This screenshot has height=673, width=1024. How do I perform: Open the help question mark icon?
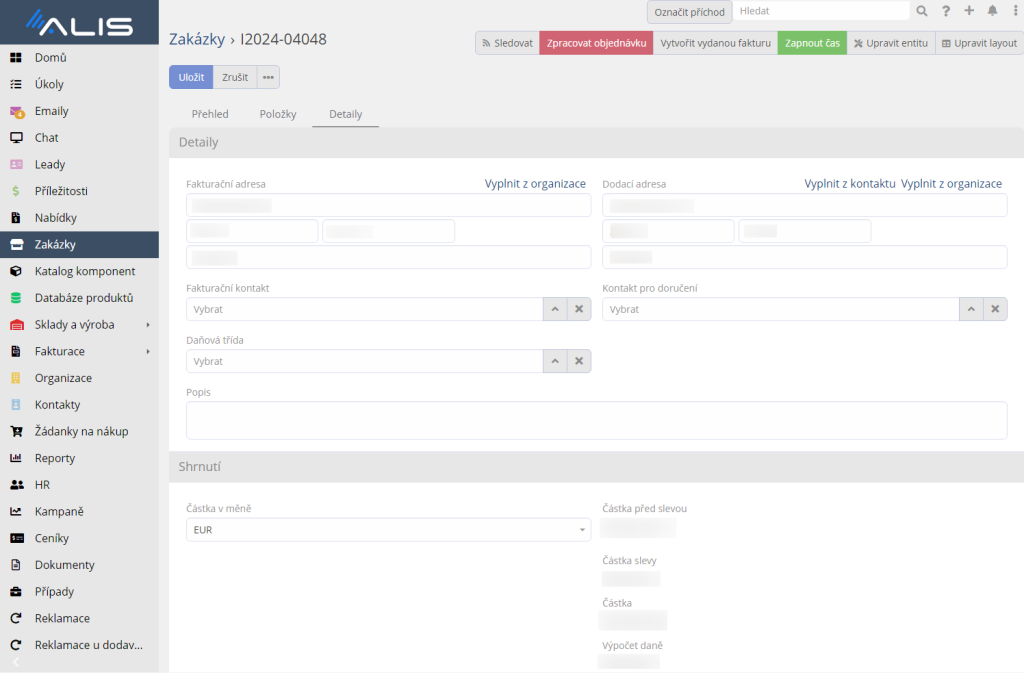pyautogui.click(x=946, y=11)
